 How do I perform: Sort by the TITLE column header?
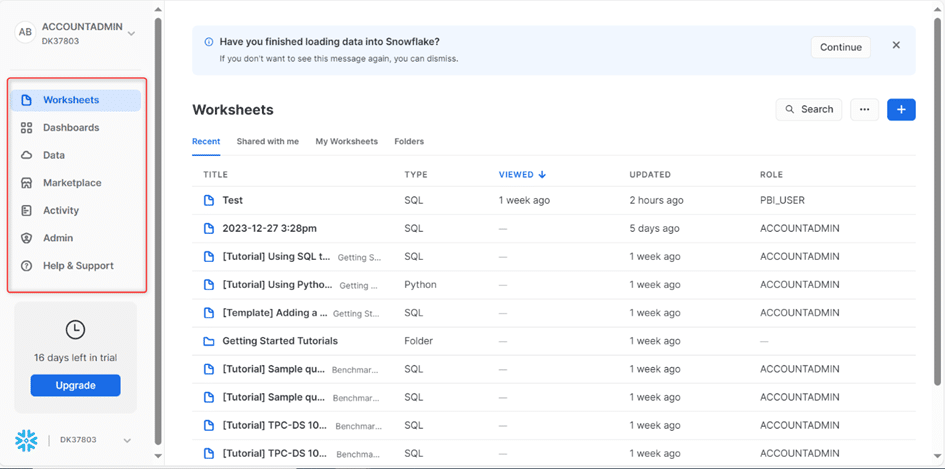pyautogui.click(x=215, y=175)
